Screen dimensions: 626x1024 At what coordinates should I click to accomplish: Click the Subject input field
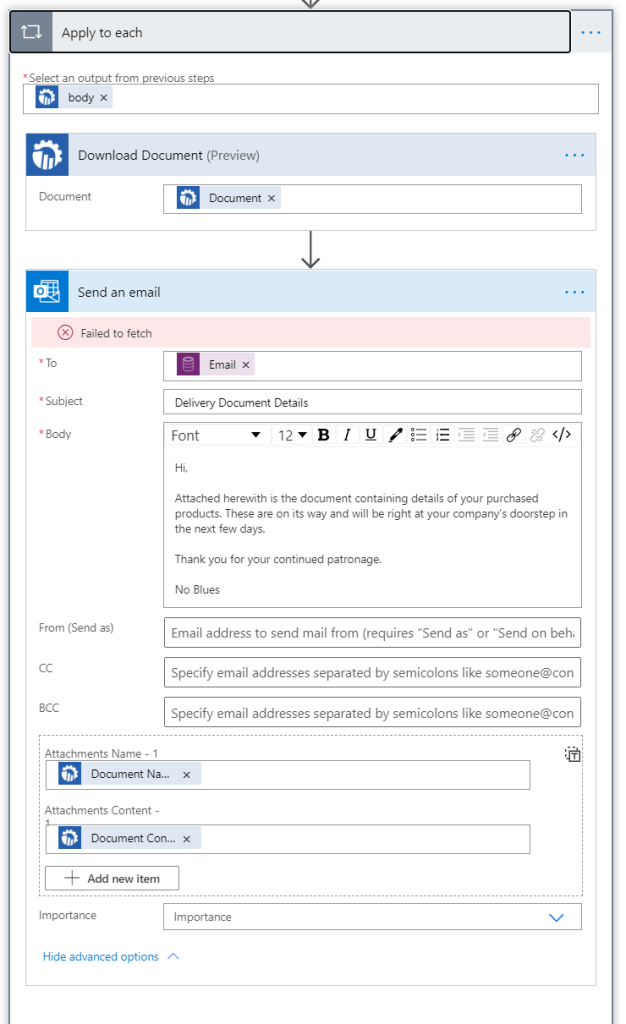tap(372, 402)
